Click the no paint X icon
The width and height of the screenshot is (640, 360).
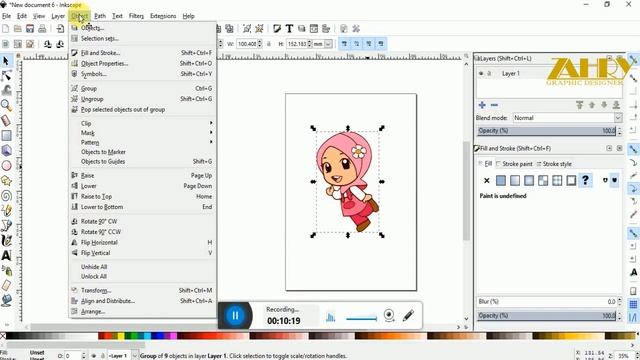pyautogui.click(x=487, y=180)
